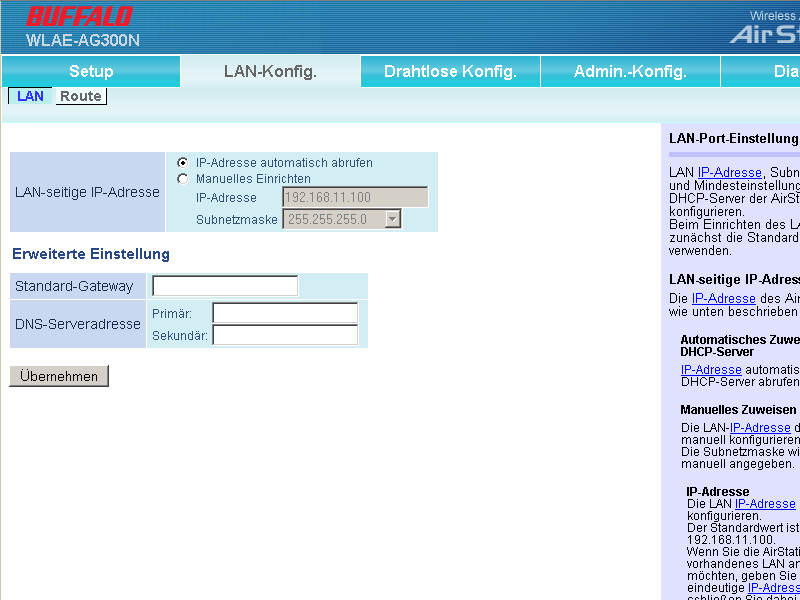800x600 pixels.
Task: Click the IP-Adresse field showing 192.168.11.100
Action: click(355, 197)
